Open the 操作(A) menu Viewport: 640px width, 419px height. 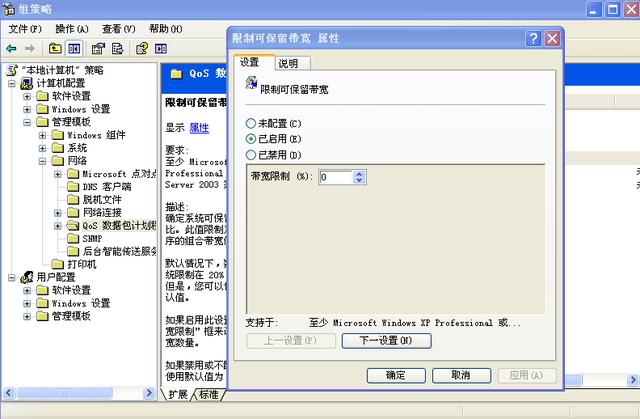(x=71, y=28)
